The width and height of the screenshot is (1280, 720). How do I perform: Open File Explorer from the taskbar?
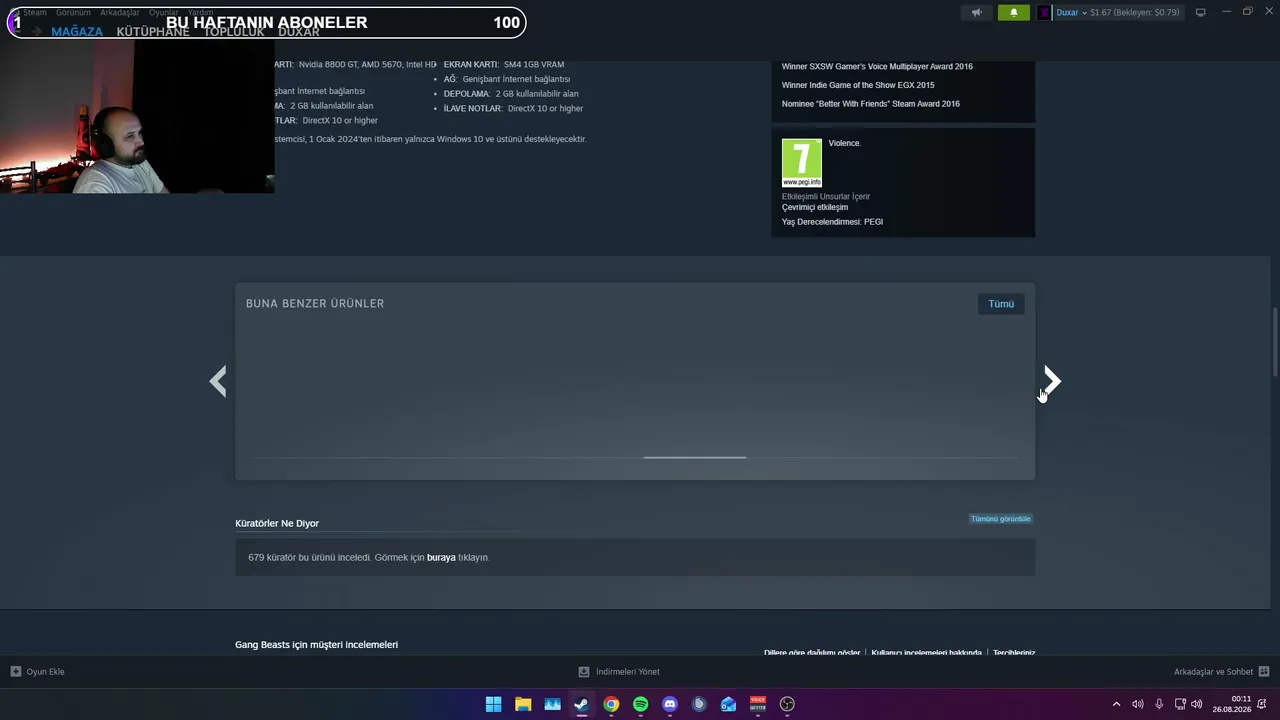click(x=523, y=704)
